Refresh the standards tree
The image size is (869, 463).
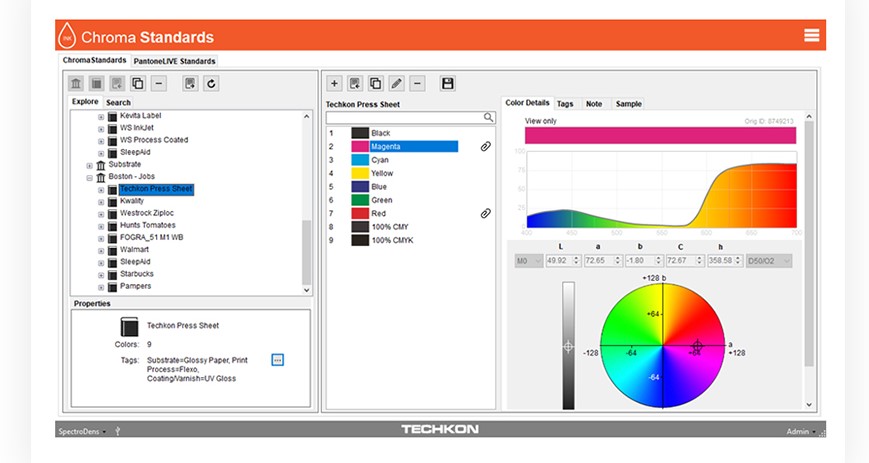[211, 84]
